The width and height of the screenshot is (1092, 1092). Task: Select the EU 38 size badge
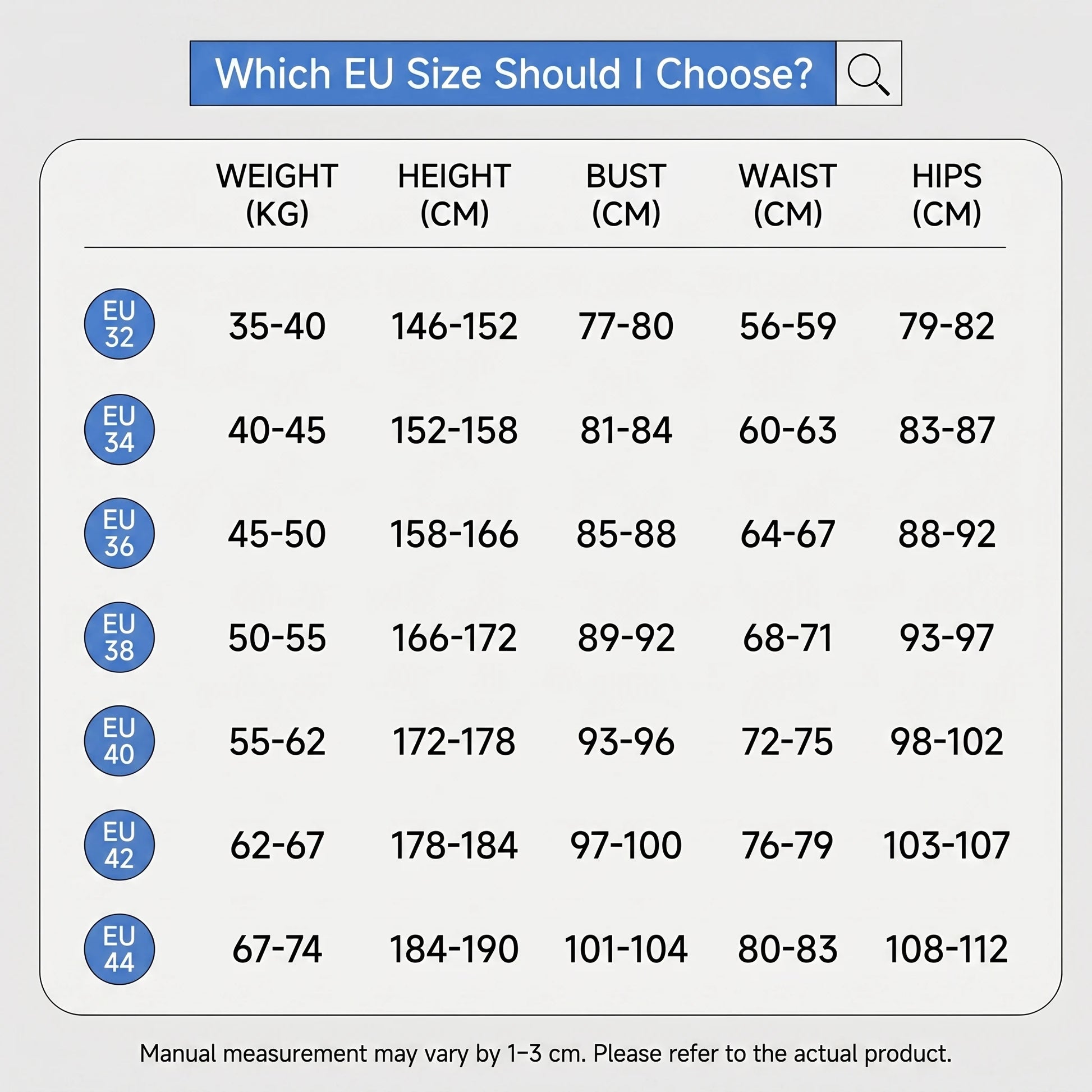click(120, 637)
